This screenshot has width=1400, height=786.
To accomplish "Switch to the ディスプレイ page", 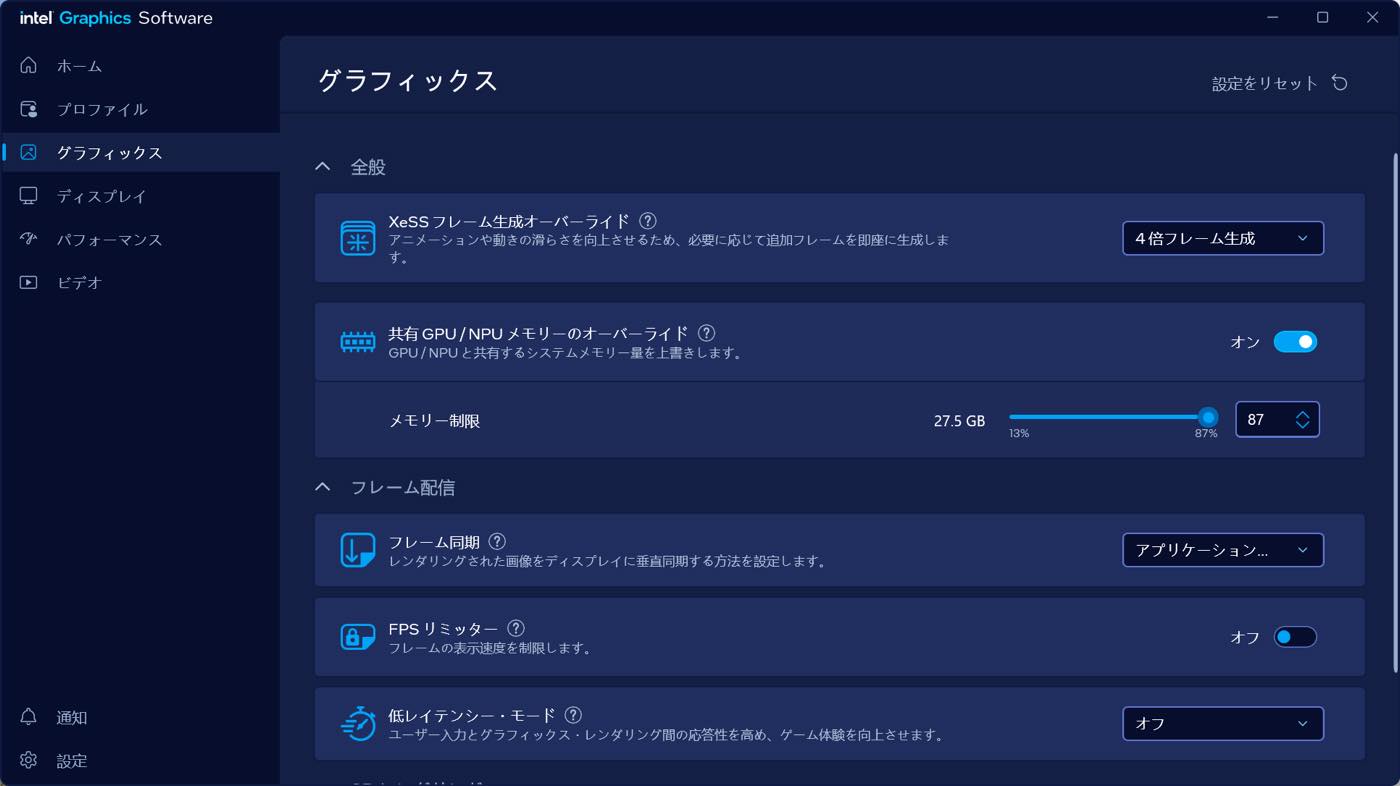I will [x=140, y=196].
